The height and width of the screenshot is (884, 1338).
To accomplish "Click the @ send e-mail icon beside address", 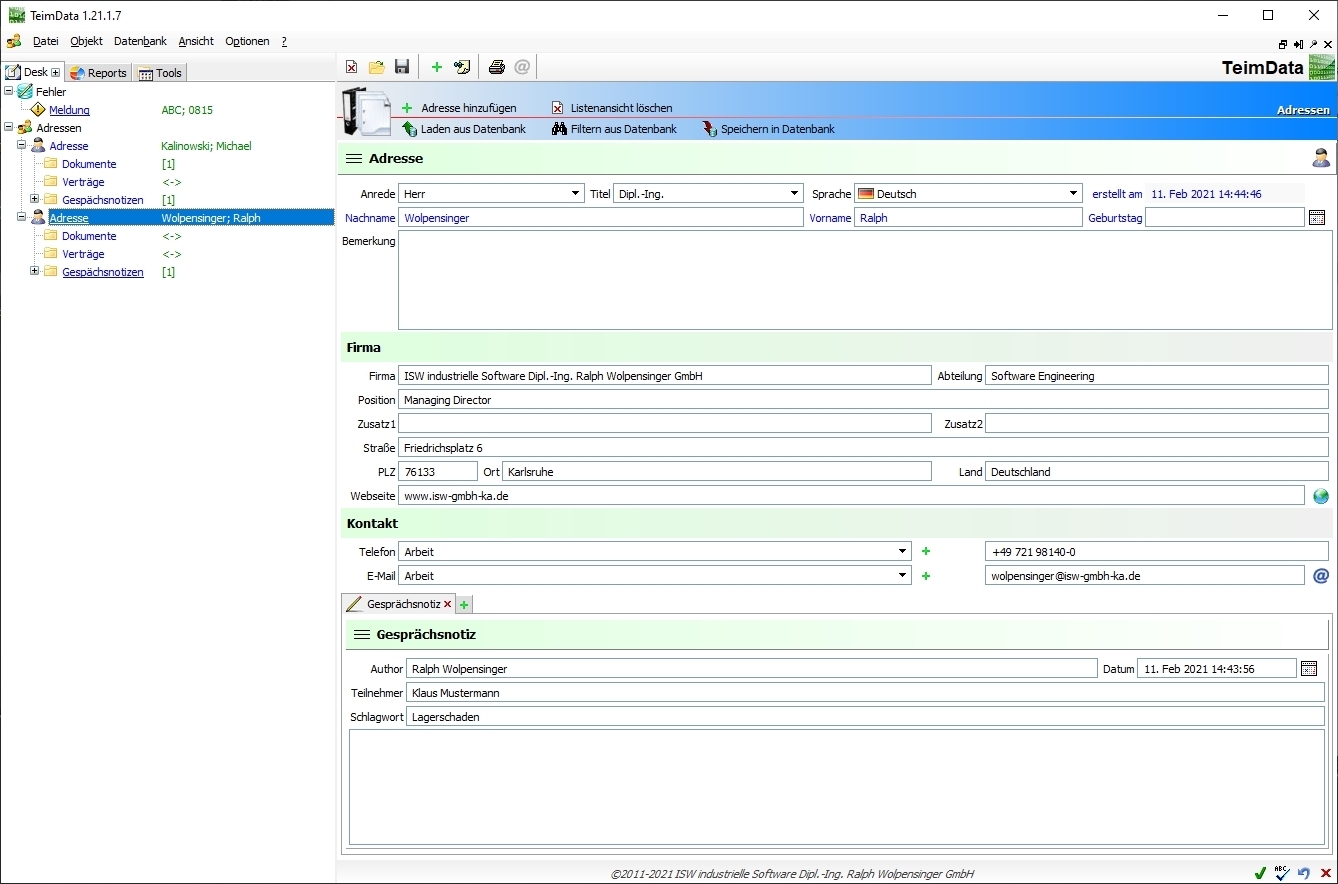I will point(1321,576).
